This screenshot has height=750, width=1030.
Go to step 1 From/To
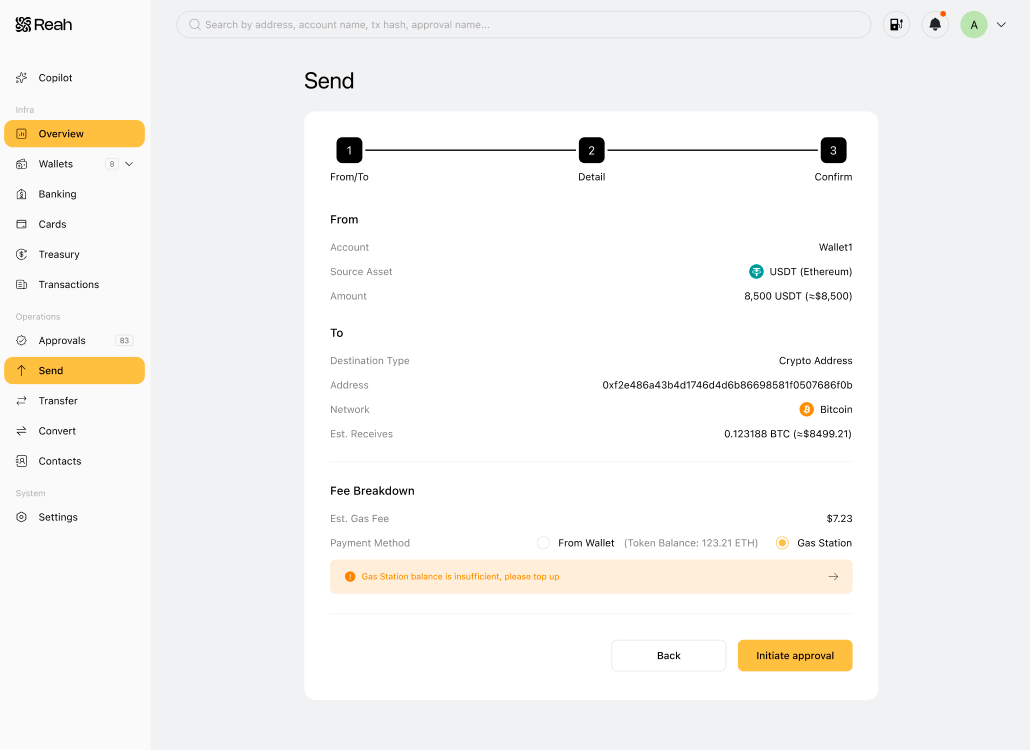pyautogui.click(x=349, y=150)
